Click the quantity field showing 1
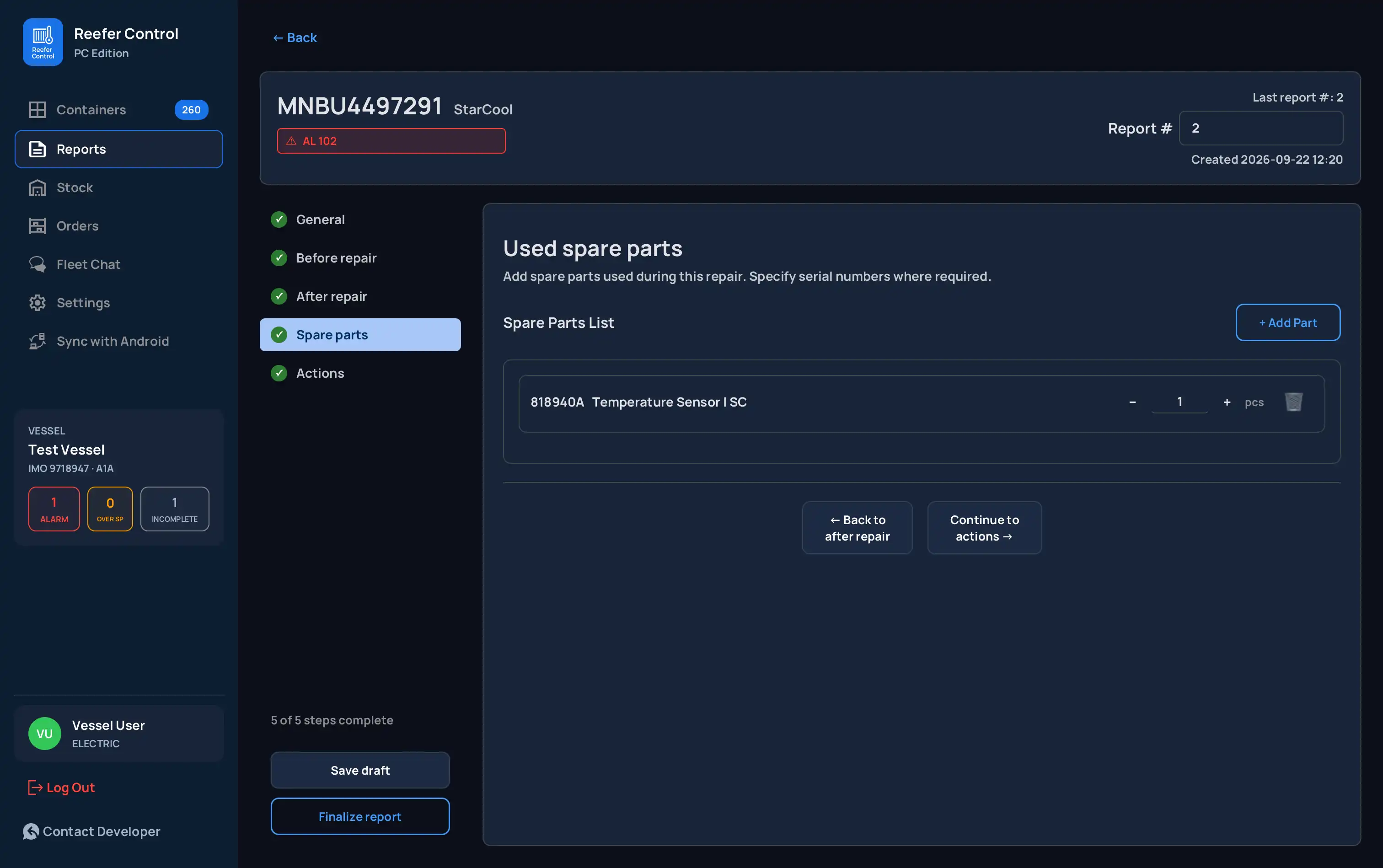 1179,402
